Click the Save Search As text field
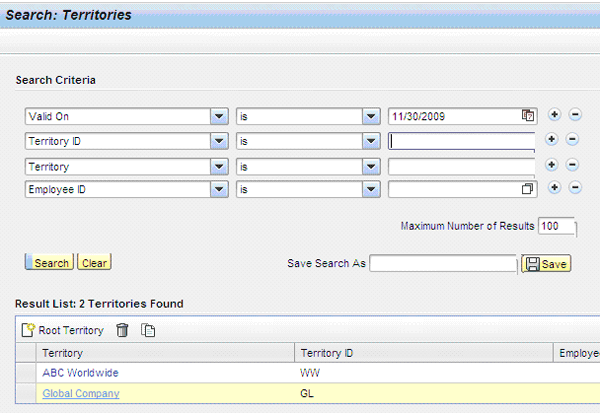This screenshot has width=600, height=413. (x=442, y=263)
